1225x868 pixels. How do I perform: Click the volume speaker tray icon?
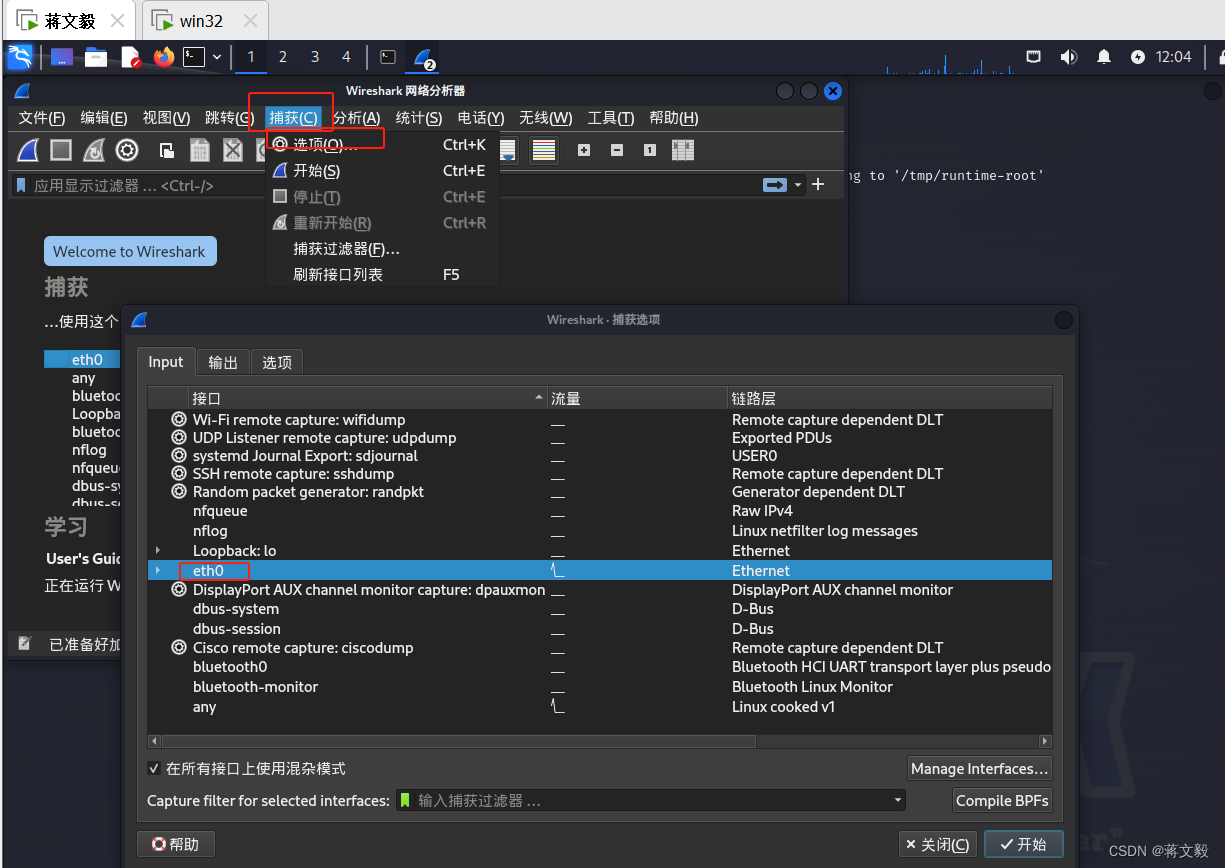tap(1068, 57)
